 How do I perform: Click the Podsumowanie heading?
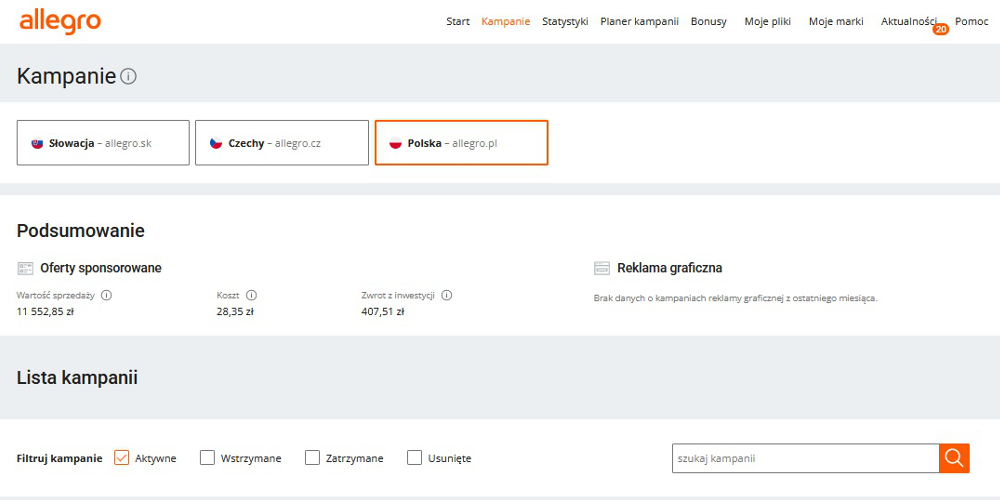(80, 231)
